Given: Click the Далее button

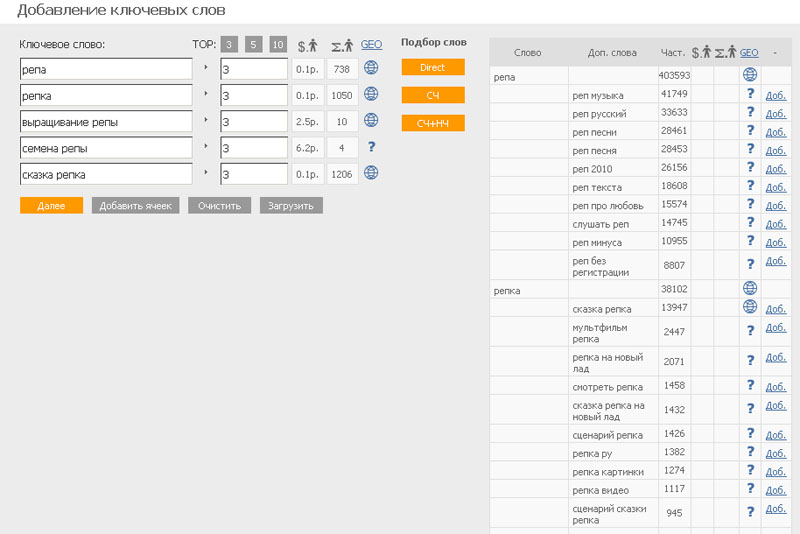Looking at the screenshot, I should click(x=51, y=206).
